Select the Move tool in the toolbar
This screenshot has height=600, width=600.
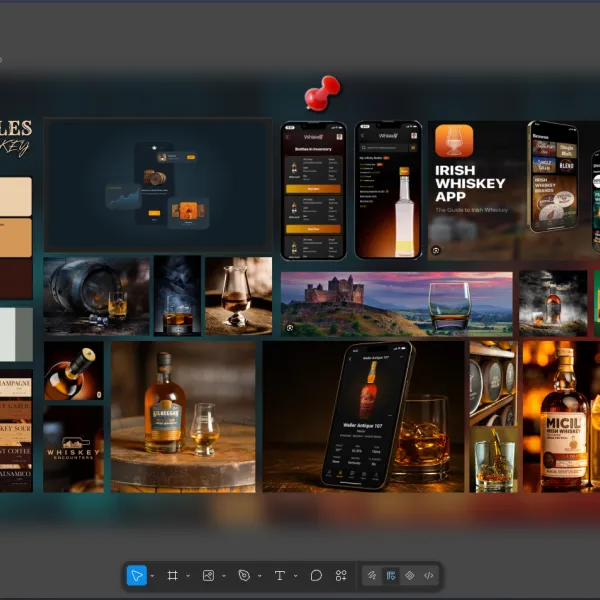point(137,575)
